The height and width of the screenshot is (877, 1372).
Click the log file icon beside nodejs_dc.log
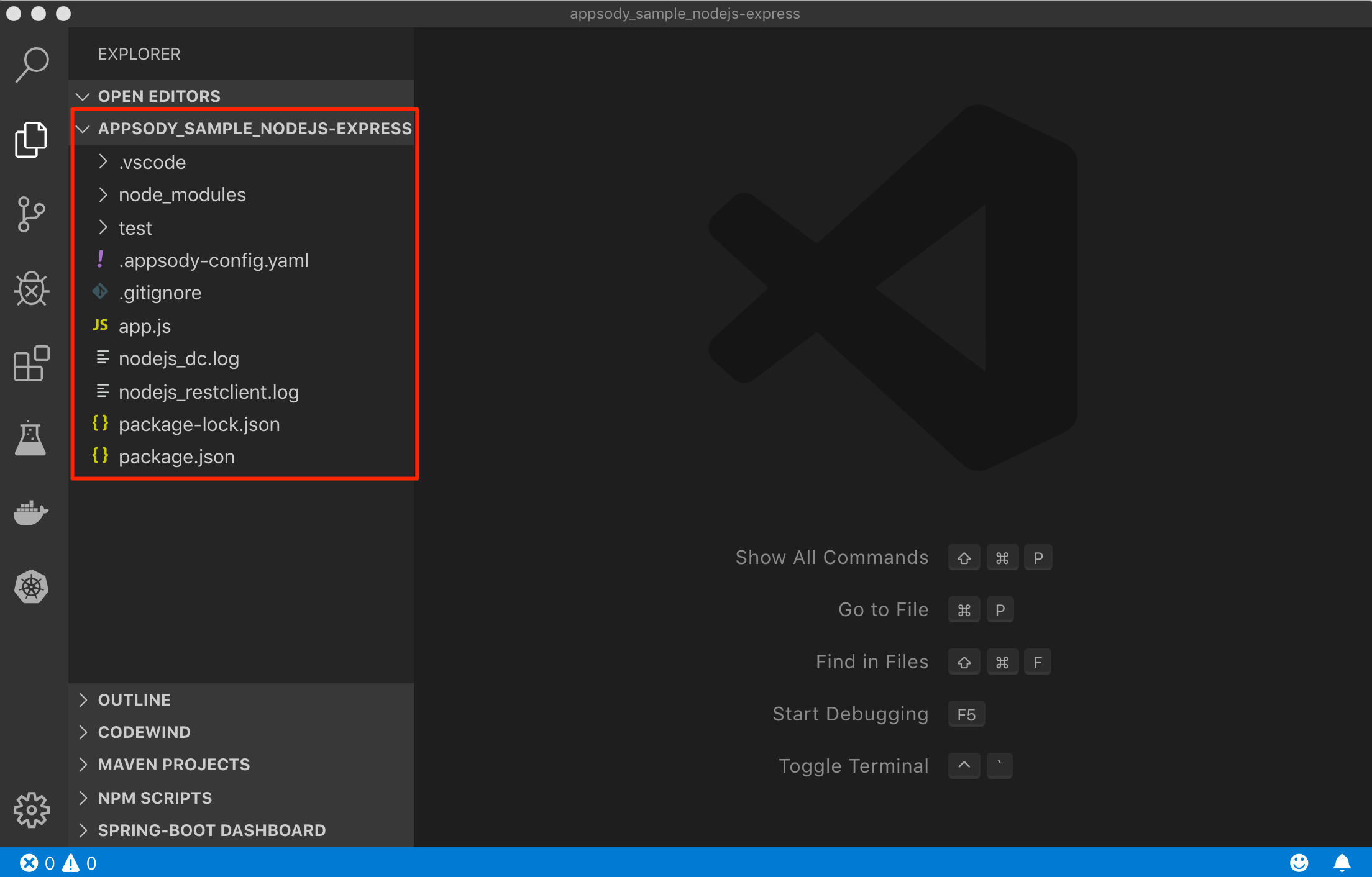pyautogui.click(x=103, y=358)
